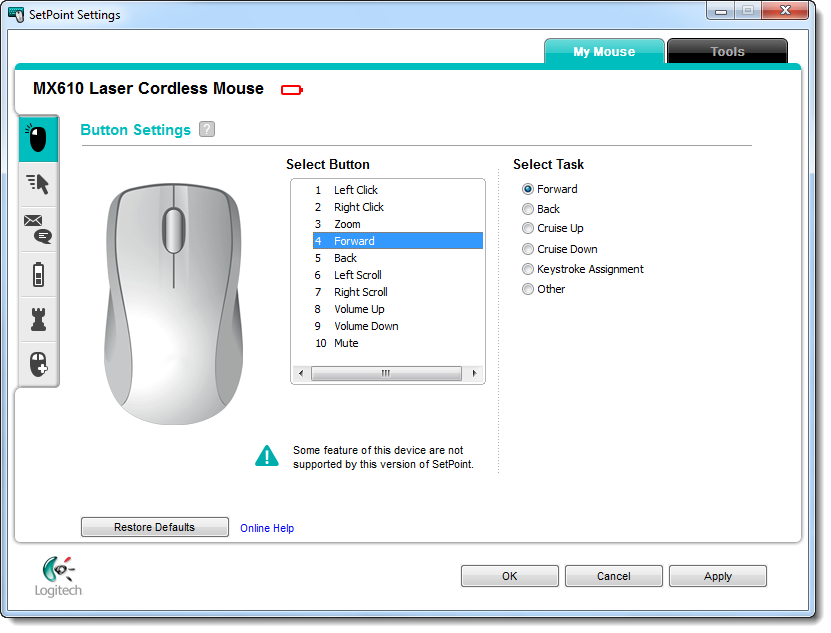Select the Forward task radio button
This screenshot has height=633, width=831.
pos(527,189)
